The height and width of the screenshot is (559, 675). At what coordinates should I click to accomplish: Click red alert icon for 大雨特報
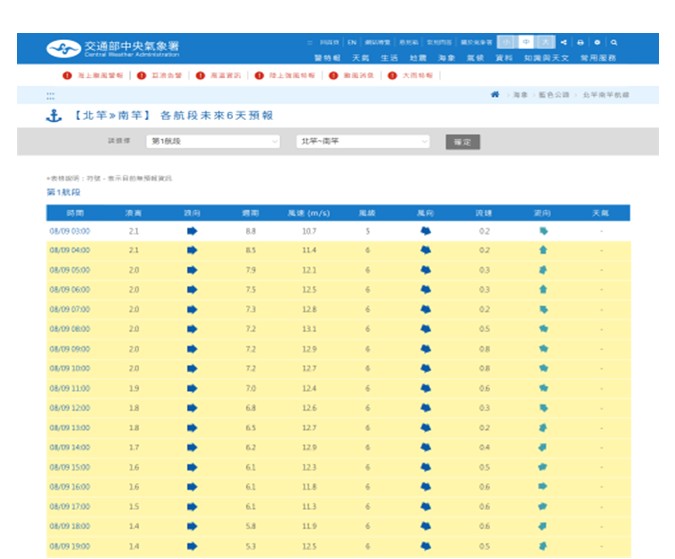click(392, 75)
